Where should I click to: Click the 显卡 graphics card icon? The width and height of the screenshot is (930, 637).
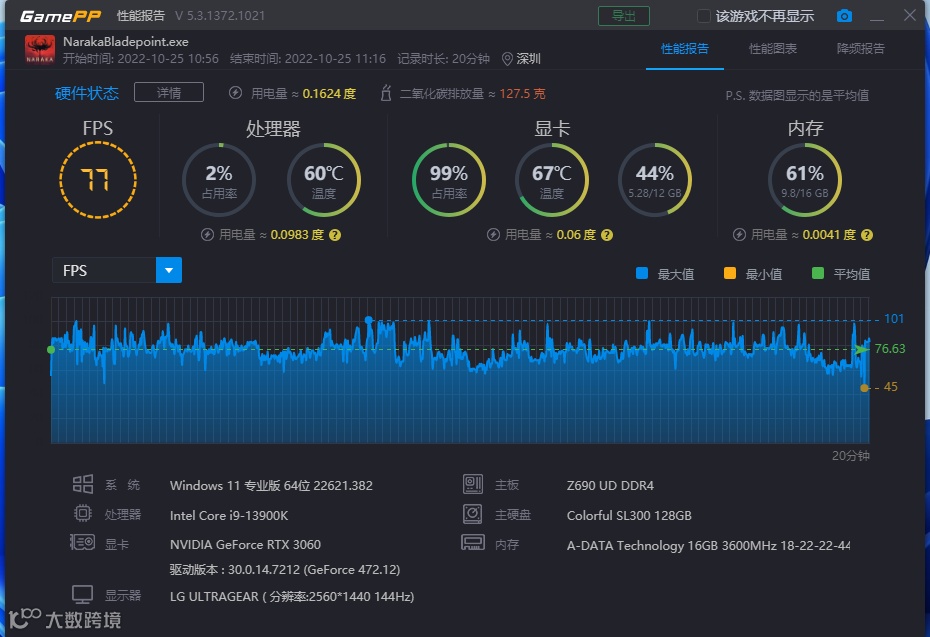[82, 542]
